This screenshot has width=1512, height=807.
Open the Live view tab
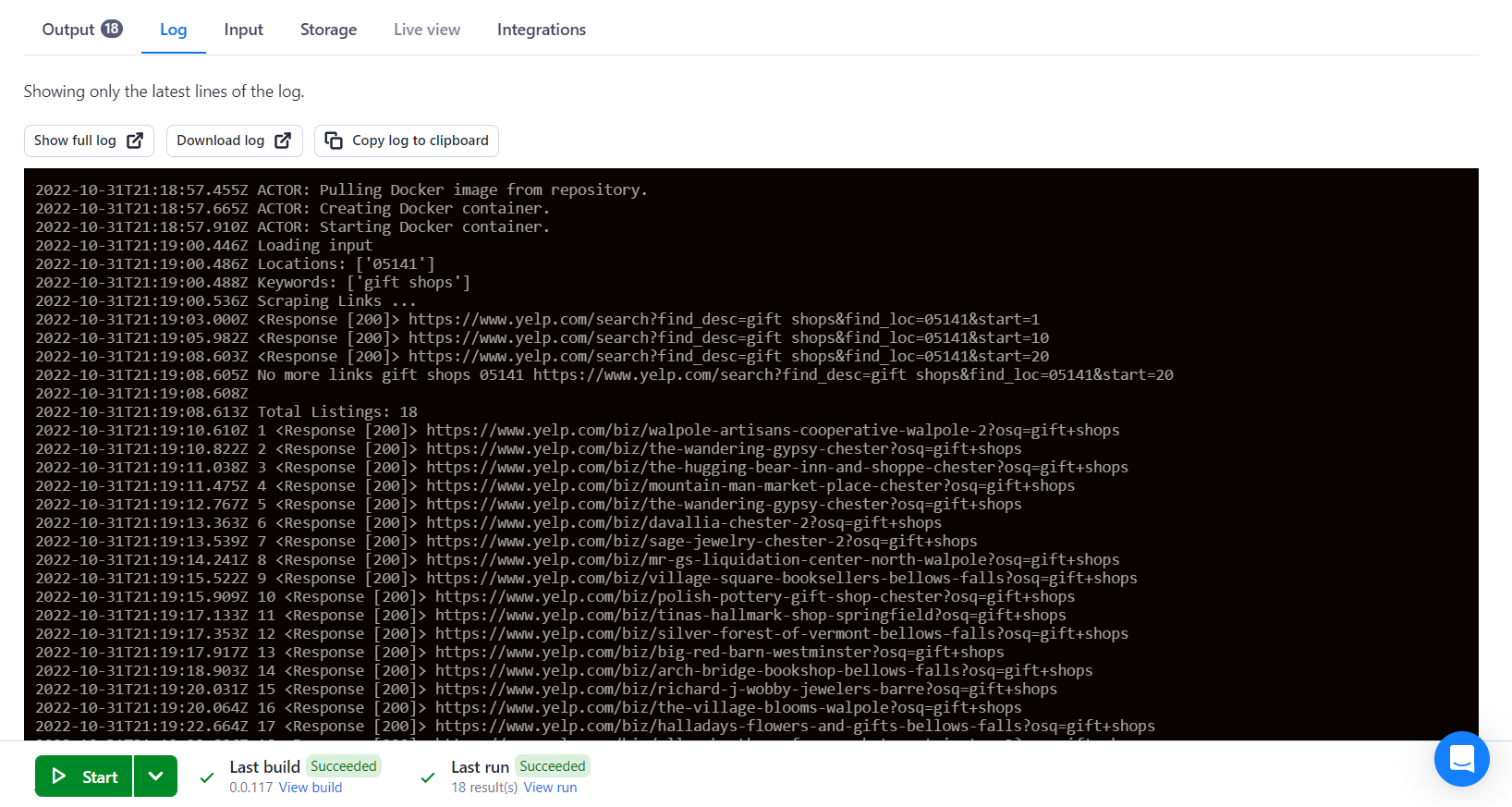pyautogui.click(x=427, y=30)
